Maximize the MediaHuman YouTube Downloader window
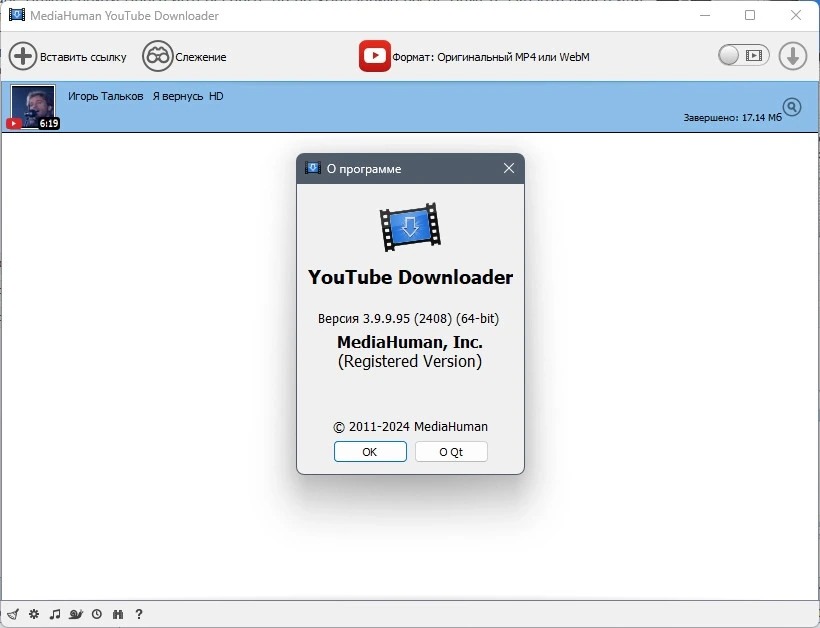 pos(750,15)
